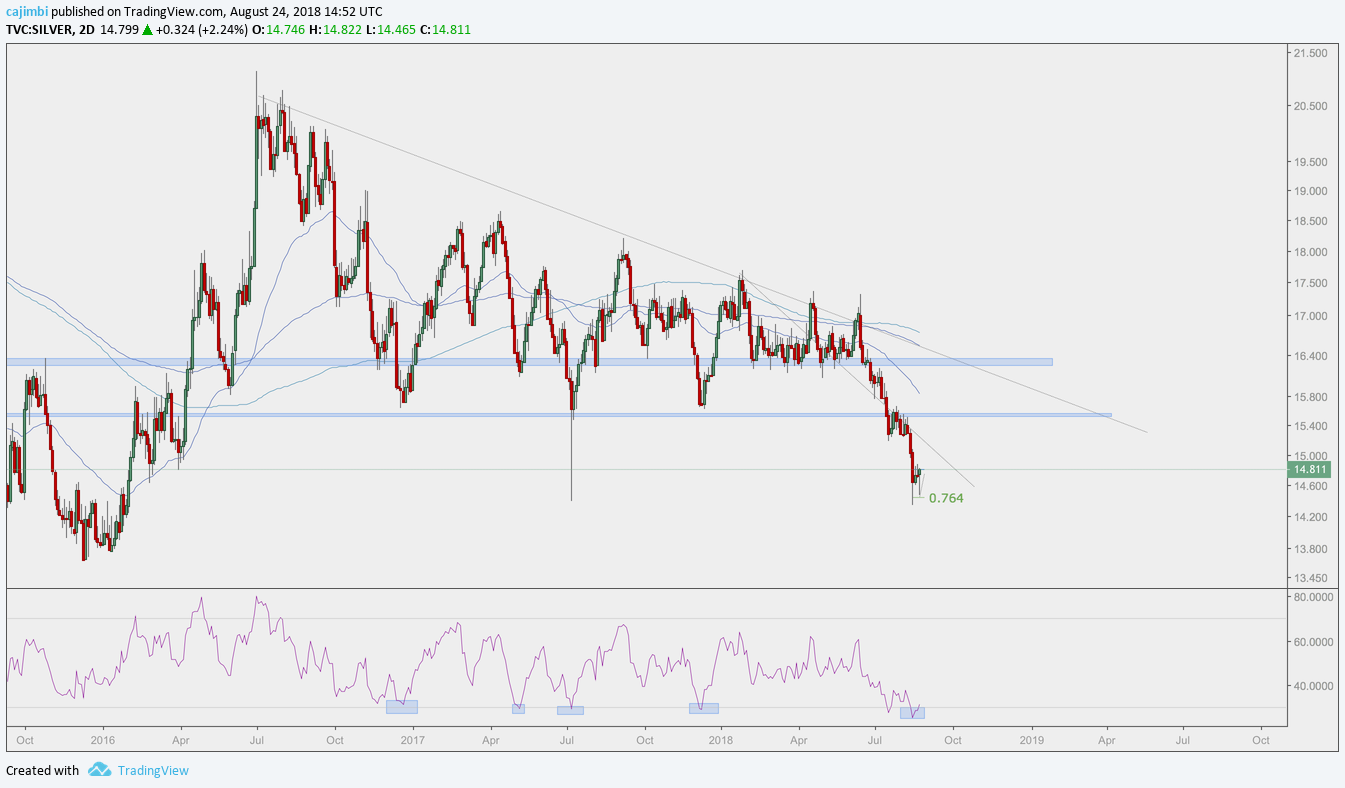Click the 21.500 price axis label
The image size is (1345, 788).
1310,53
